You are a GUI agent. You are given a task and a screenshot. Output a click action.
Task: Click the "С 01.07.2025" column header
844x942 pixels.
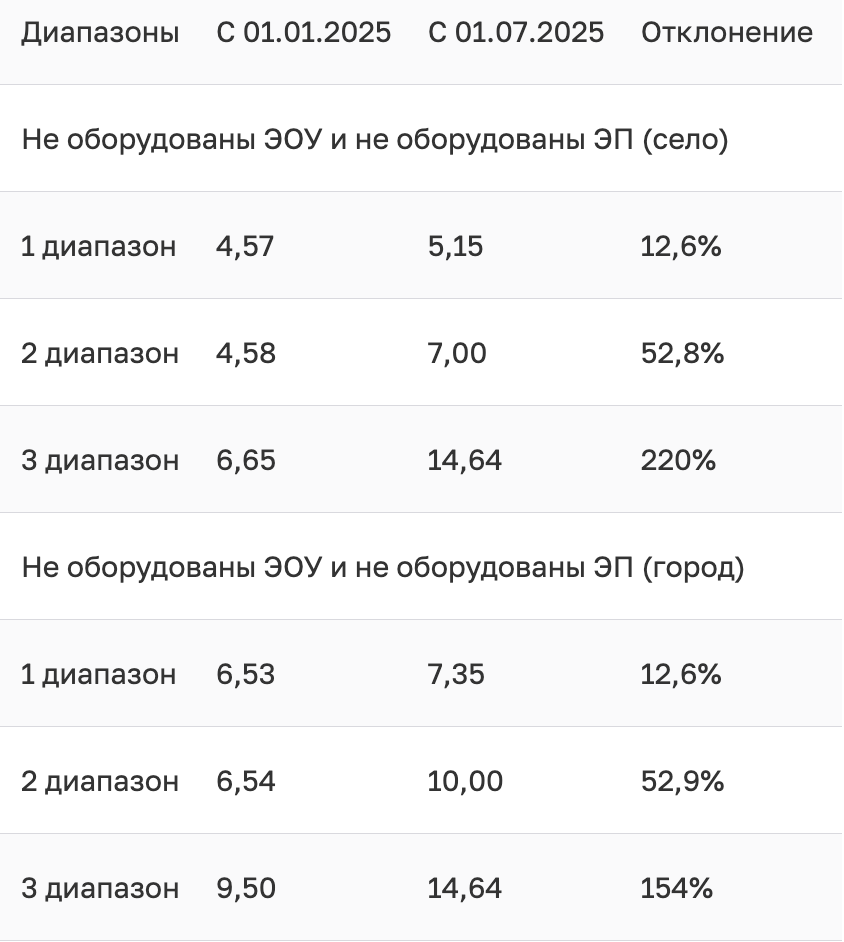[516, 33]
